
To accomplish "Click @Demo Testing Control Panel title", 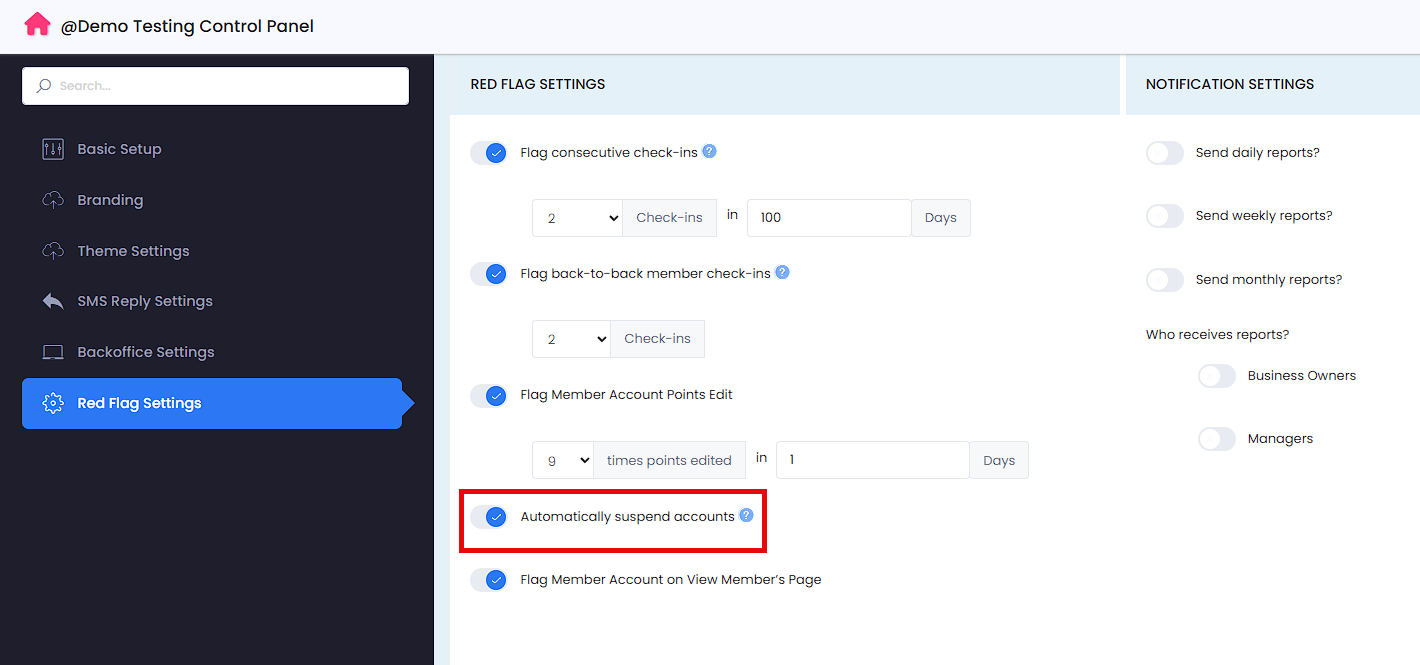I will coord(187,26).
